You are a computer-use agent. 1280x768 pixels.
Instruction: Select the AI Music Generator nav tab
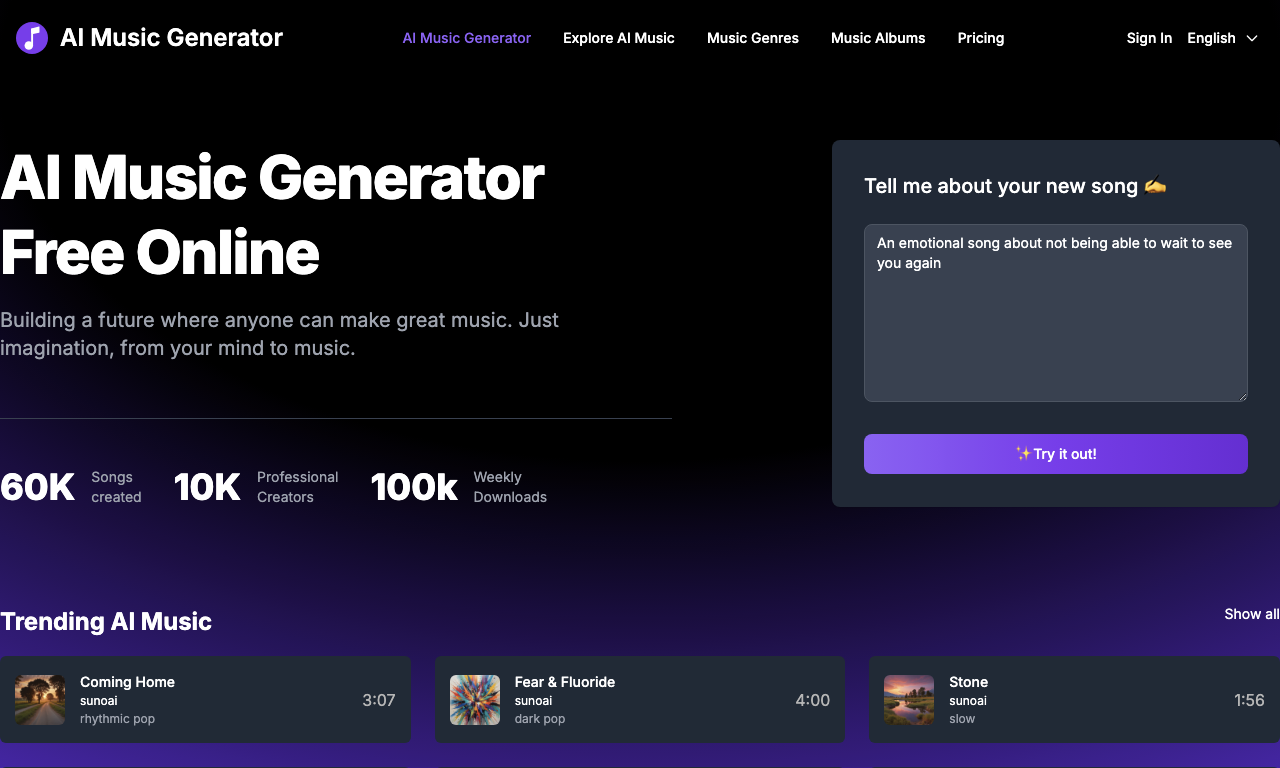click(467, 38)
